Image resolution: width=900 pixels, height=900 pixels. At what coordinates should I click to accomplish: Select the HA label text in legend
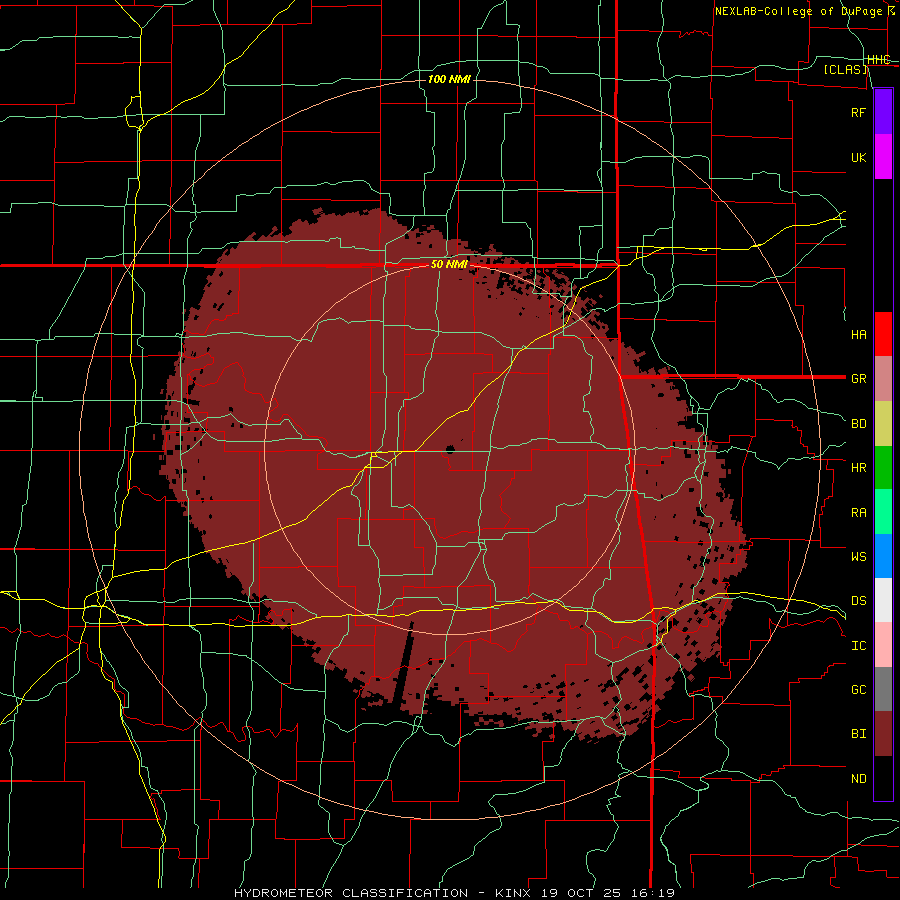(x=859, y=335)
